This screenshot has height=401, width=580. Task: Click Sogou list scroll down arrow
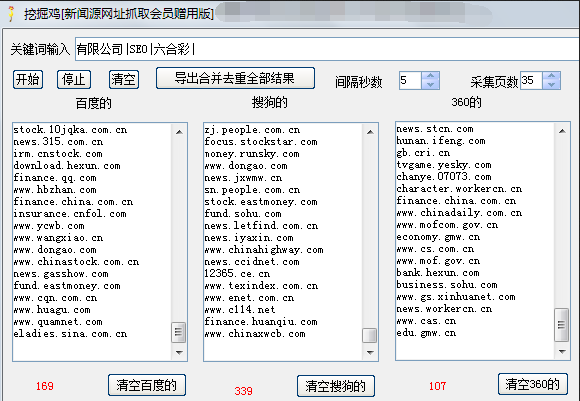370,353
